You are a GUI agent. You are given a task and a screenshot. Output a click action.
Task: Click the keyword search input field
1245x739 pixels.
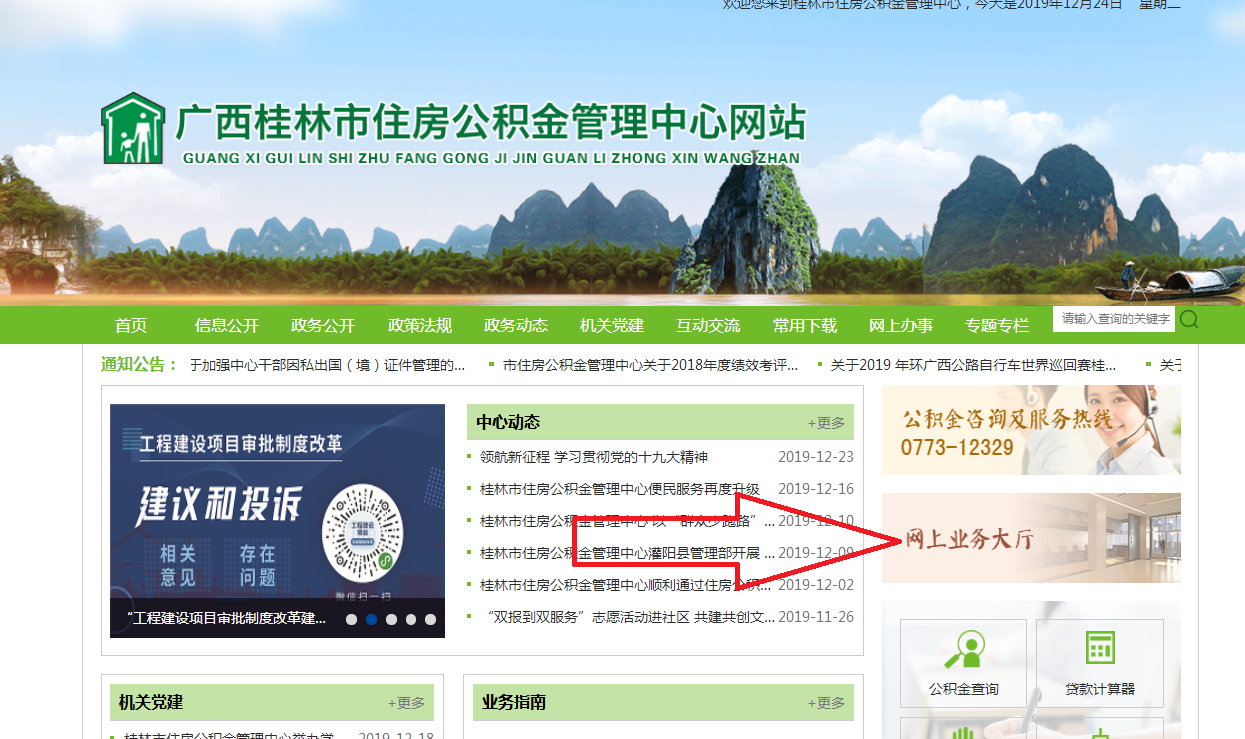[x=1113, y=319]
